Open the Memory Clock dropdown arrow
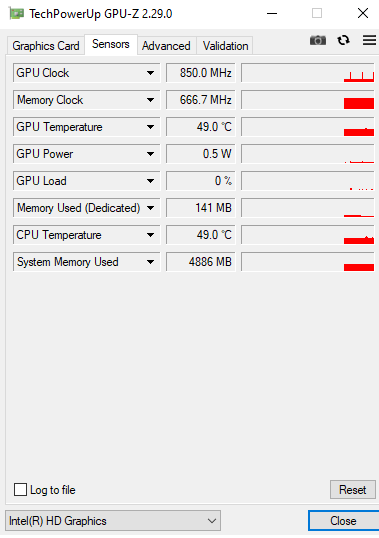Screen dimensions: 379x538 pos(150,100)
